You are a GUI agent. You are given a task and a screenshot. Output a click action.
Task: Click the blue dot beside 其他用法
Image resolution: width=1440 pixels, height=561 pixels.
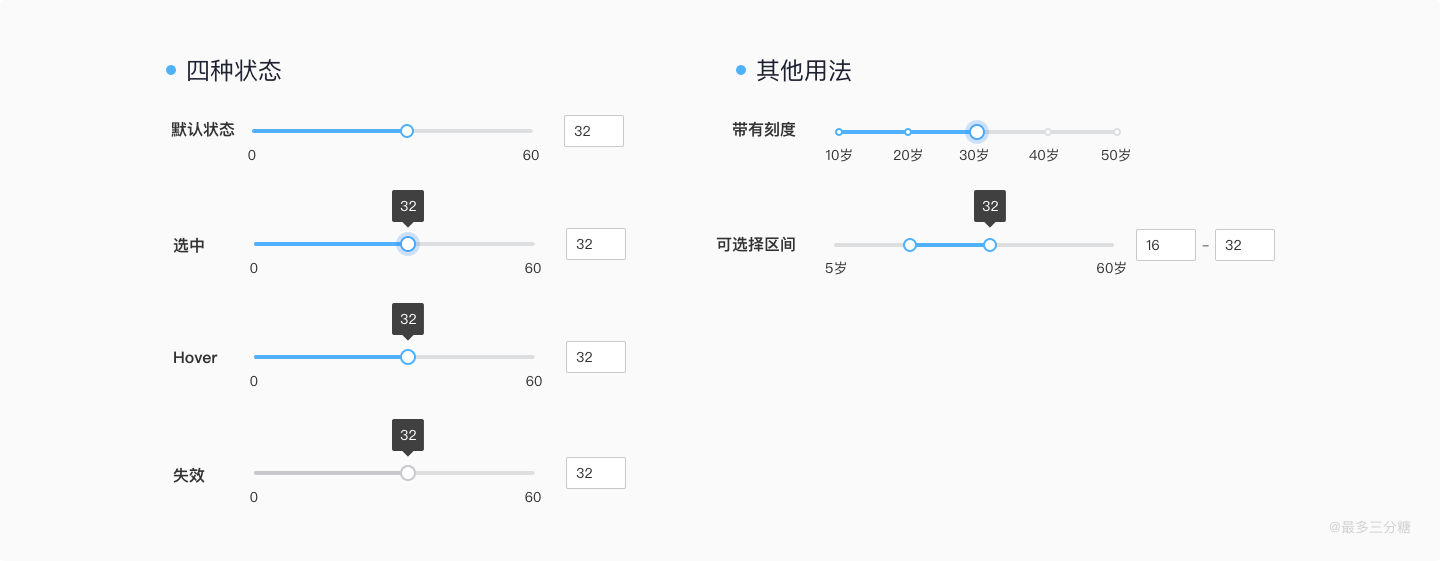[741, 70]
